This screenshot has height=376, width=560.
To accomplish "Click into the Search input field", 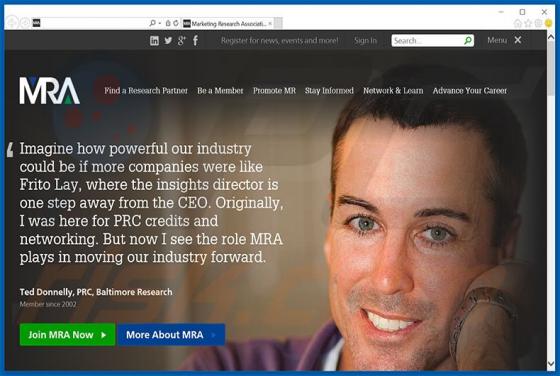I will (x=428, y=41).
